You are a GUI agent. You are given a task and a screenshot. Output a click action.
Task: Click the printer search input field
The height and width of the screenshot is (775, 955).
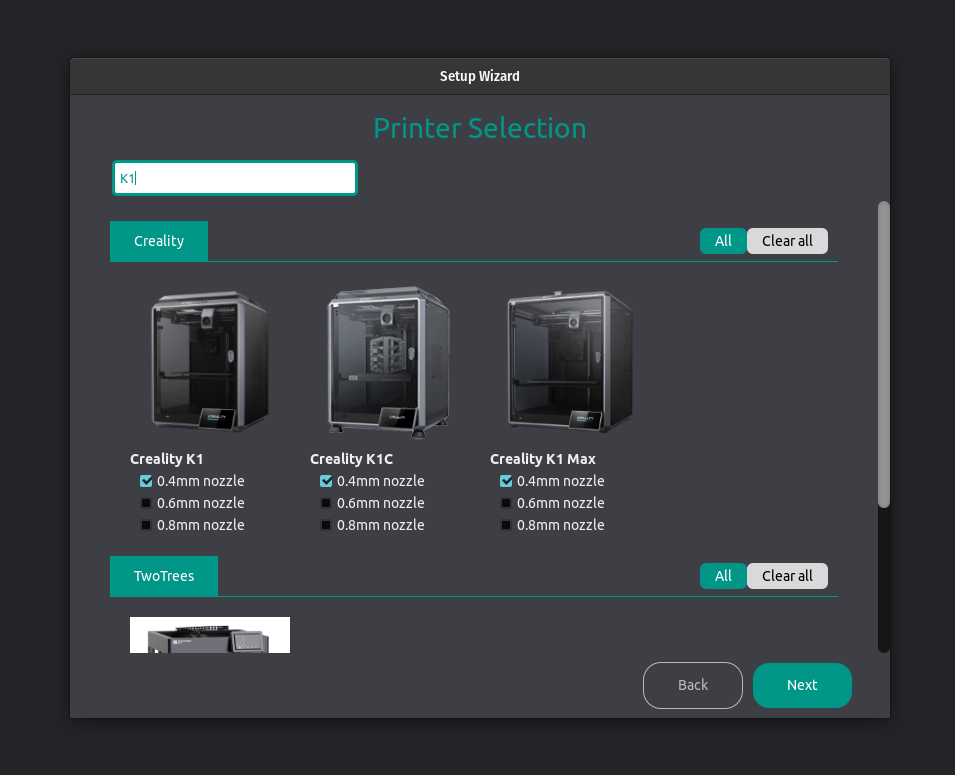click(x=234, y=177)
